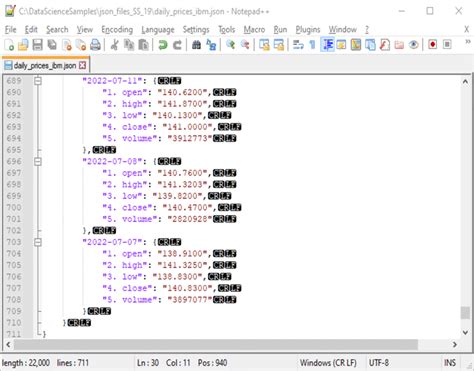
Task: Toggle indent guide toolbar icon
Action: point(327,45)
